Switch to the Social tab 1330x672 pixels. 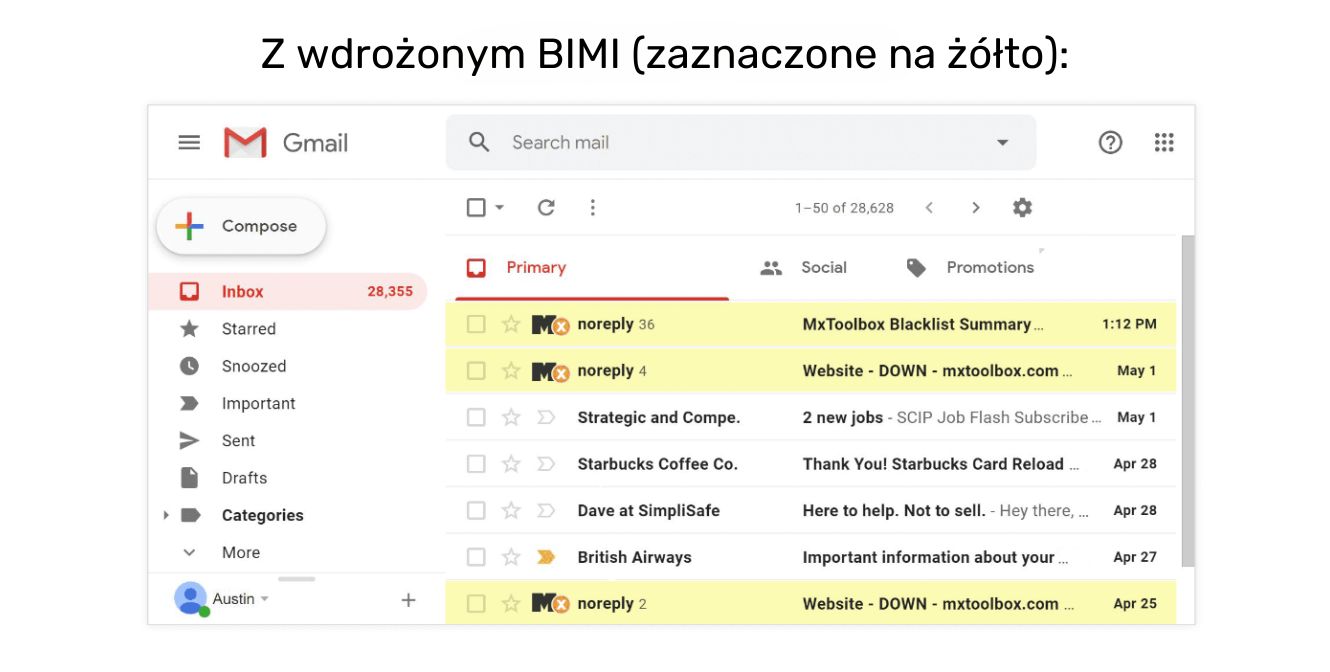pos(803,268)
